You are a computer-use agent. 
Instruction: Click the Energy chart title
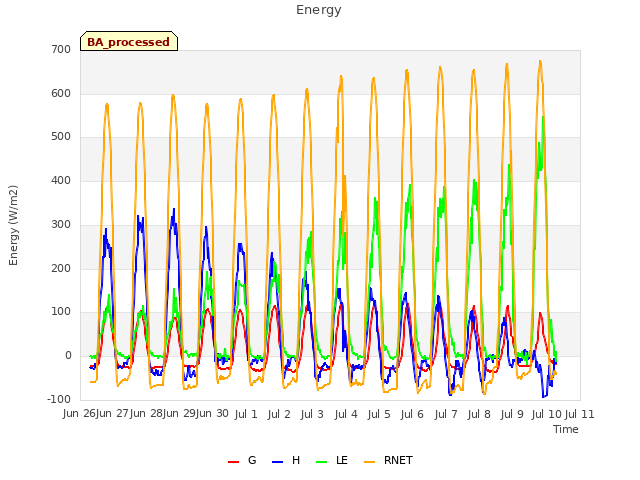[x=319, y=10]
